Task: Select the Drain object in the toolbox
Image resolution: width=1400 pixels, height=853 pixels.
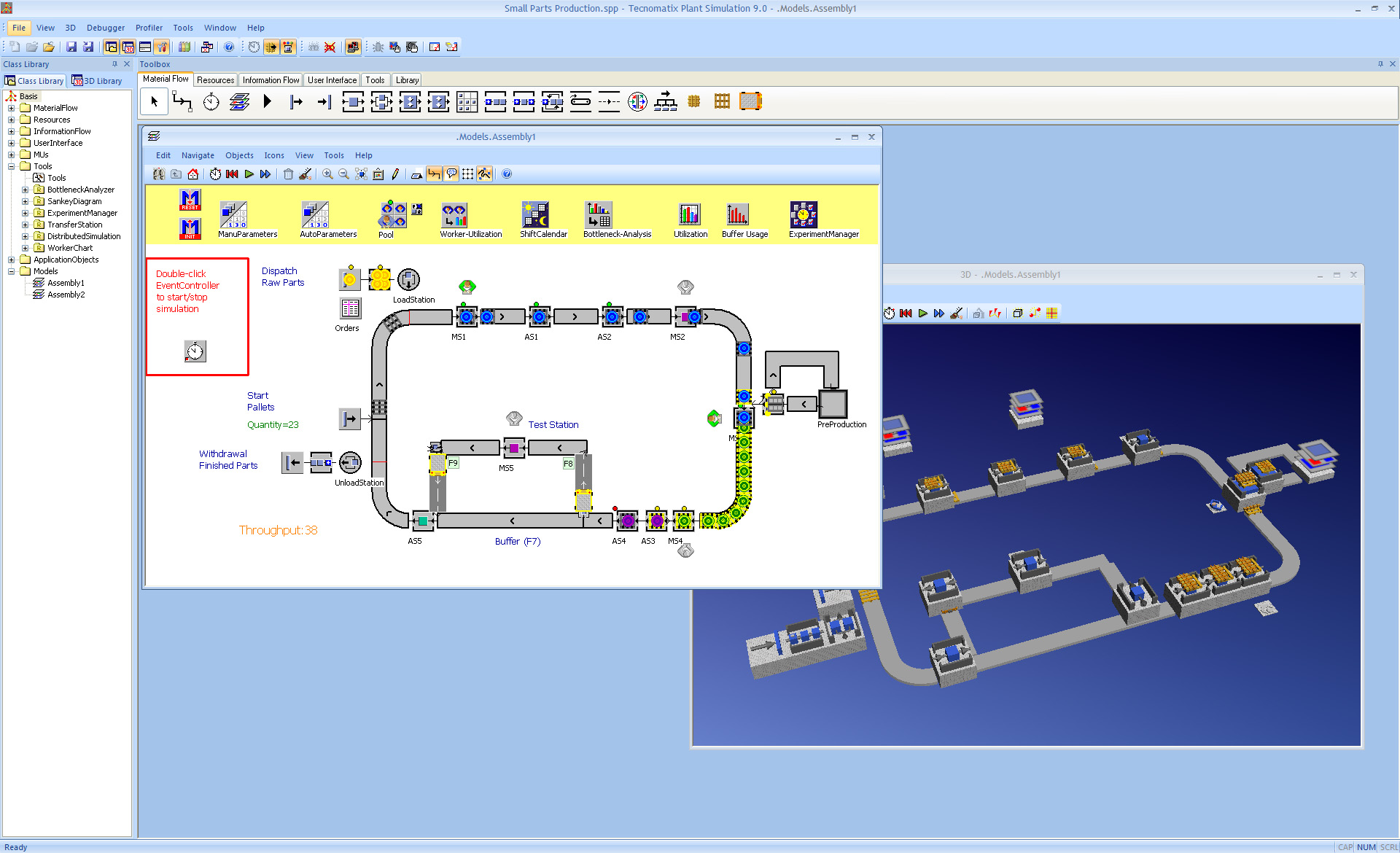Action: (x=324, y=101)
